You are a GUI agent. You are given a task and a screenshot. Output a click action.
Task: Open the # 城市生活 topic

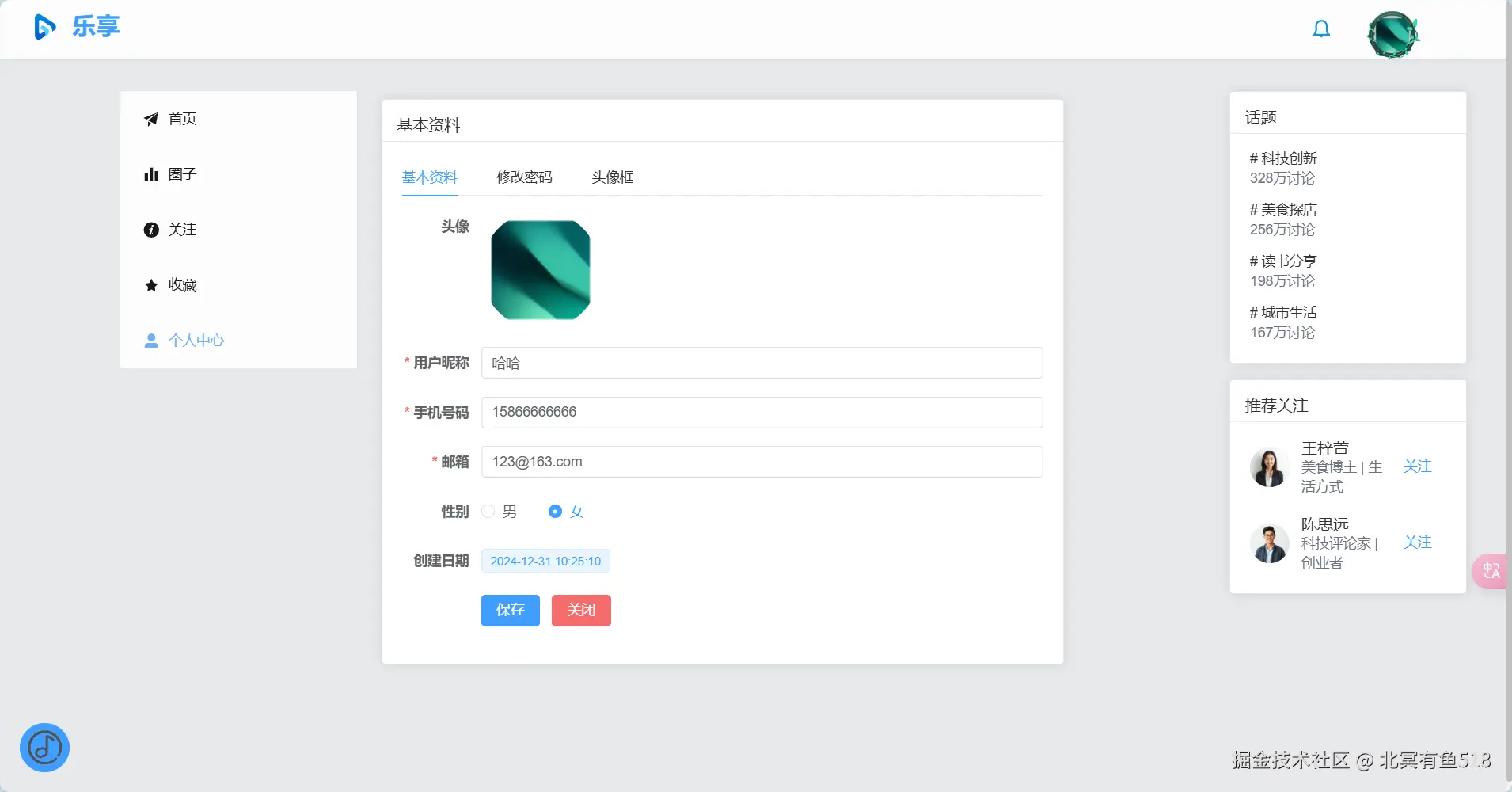(x=1283, y=313)
